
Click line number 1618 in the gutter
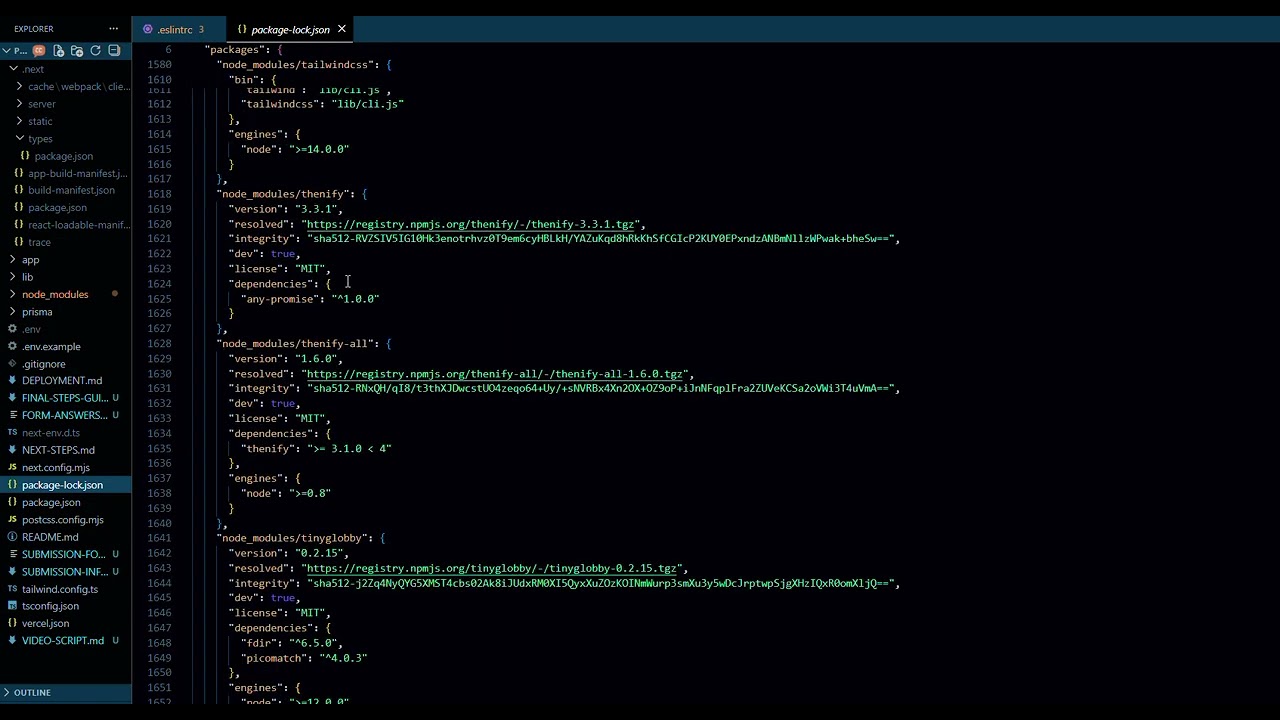[x=158, y=194]
